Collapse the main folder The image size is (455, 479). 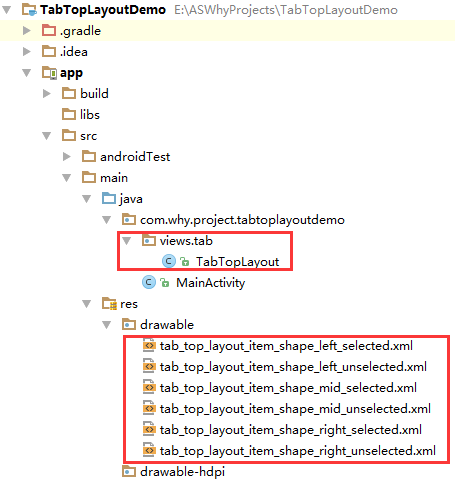pos(67,178)
